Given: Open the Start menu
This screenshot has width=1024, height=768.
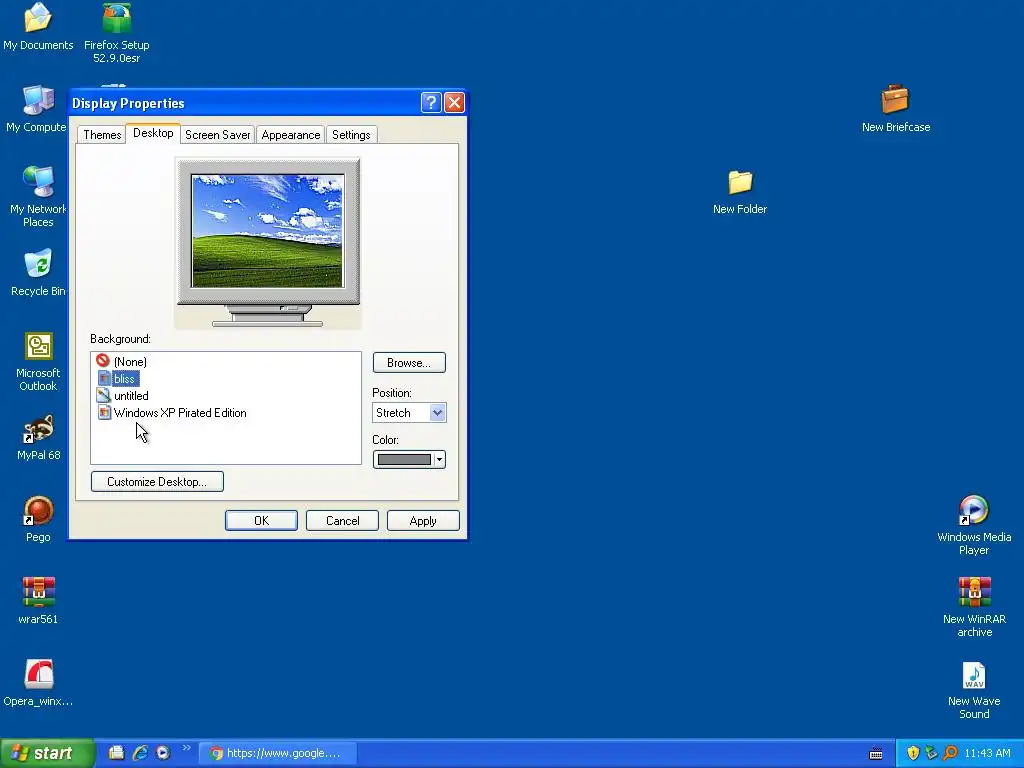Looking at the screenshot, I should tap(47, 753).
